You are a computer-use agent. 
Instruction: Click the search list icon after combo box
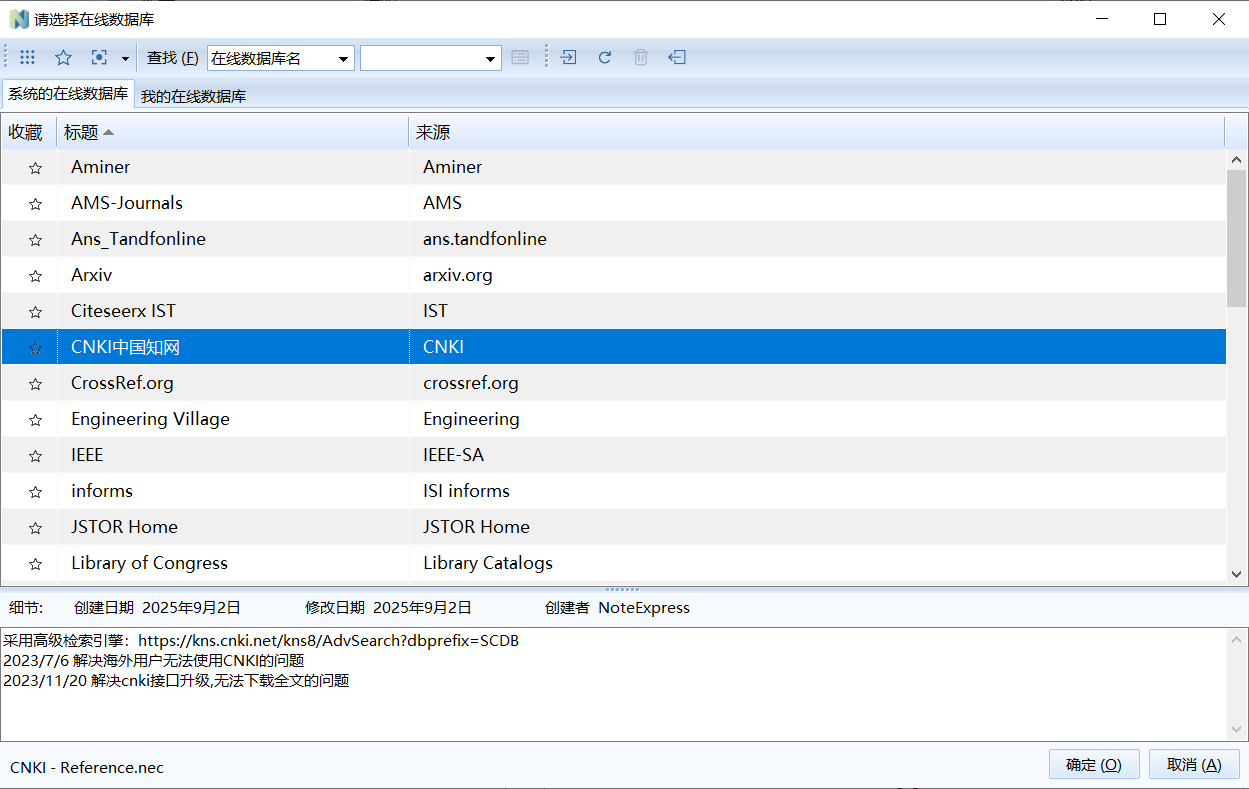520,58
